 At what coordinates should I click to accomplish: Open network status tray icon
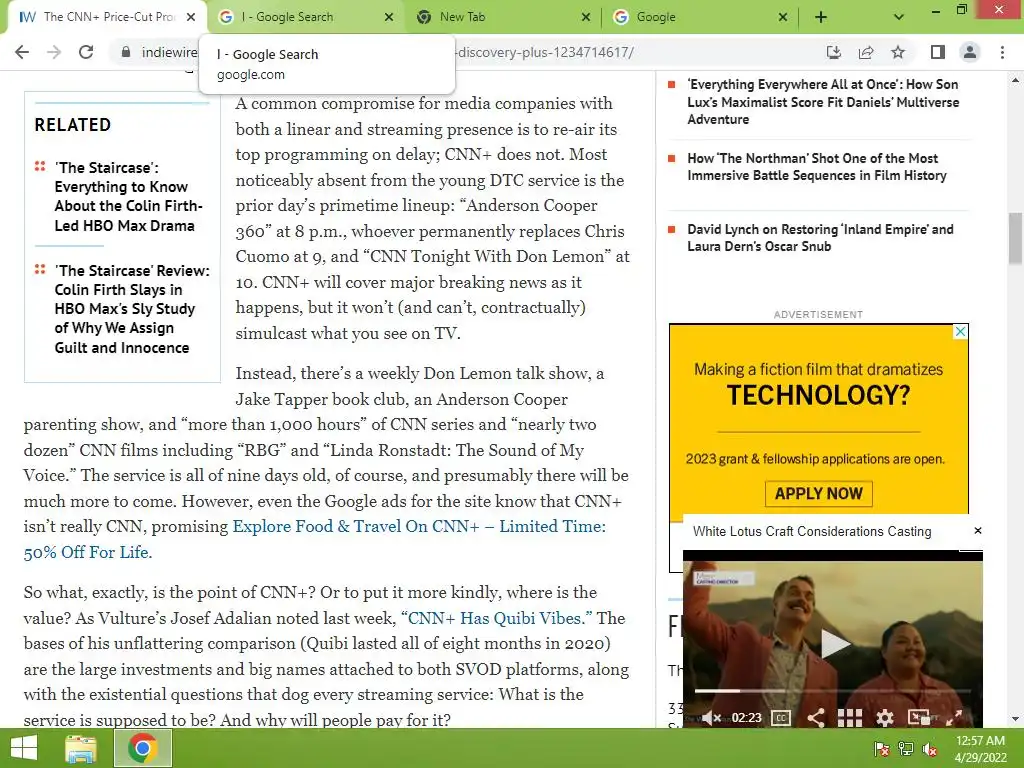point(906,749)
